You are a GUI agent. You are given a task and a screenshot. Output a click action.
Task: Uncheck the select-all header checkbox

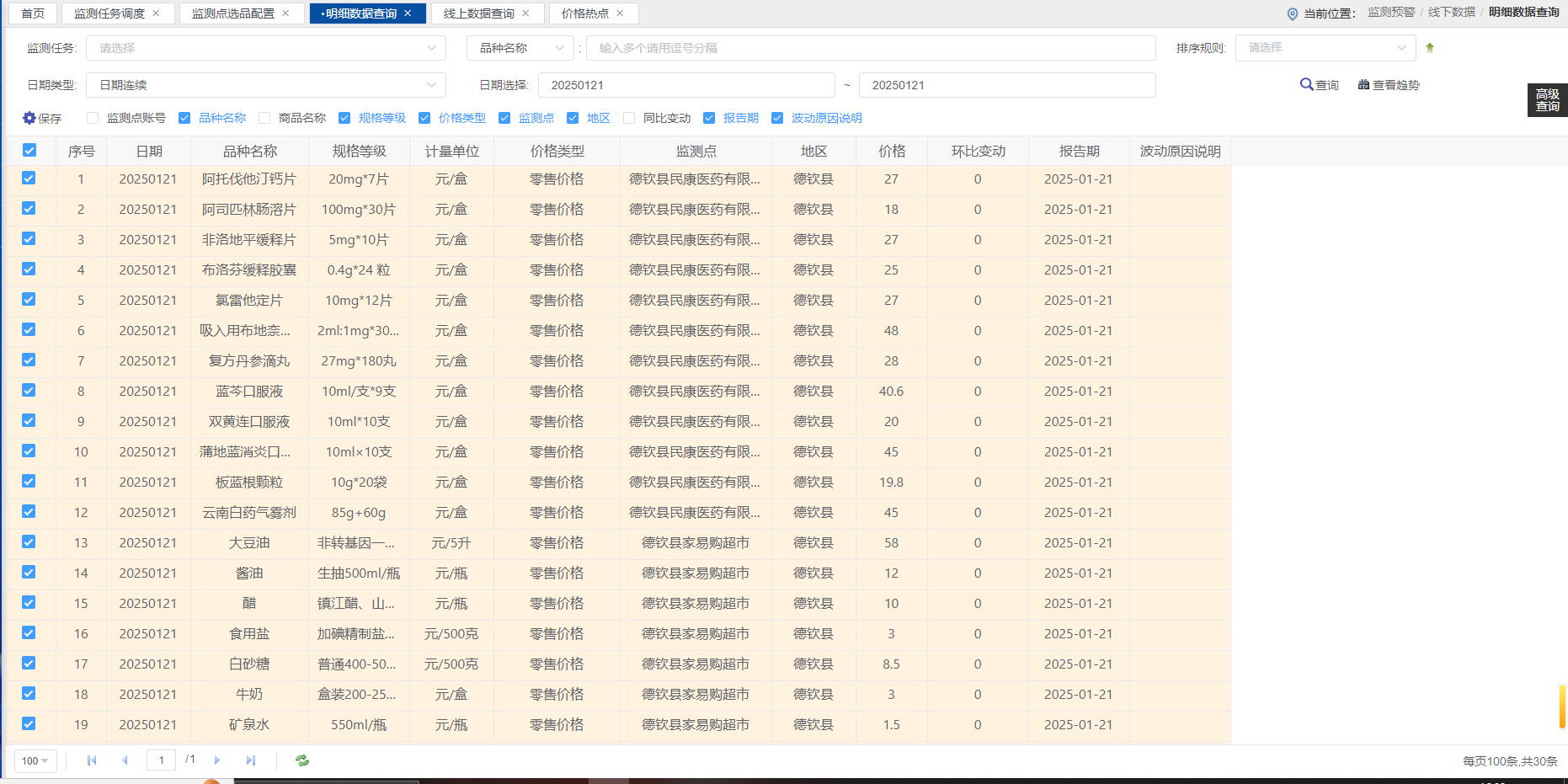pos(29,151)
